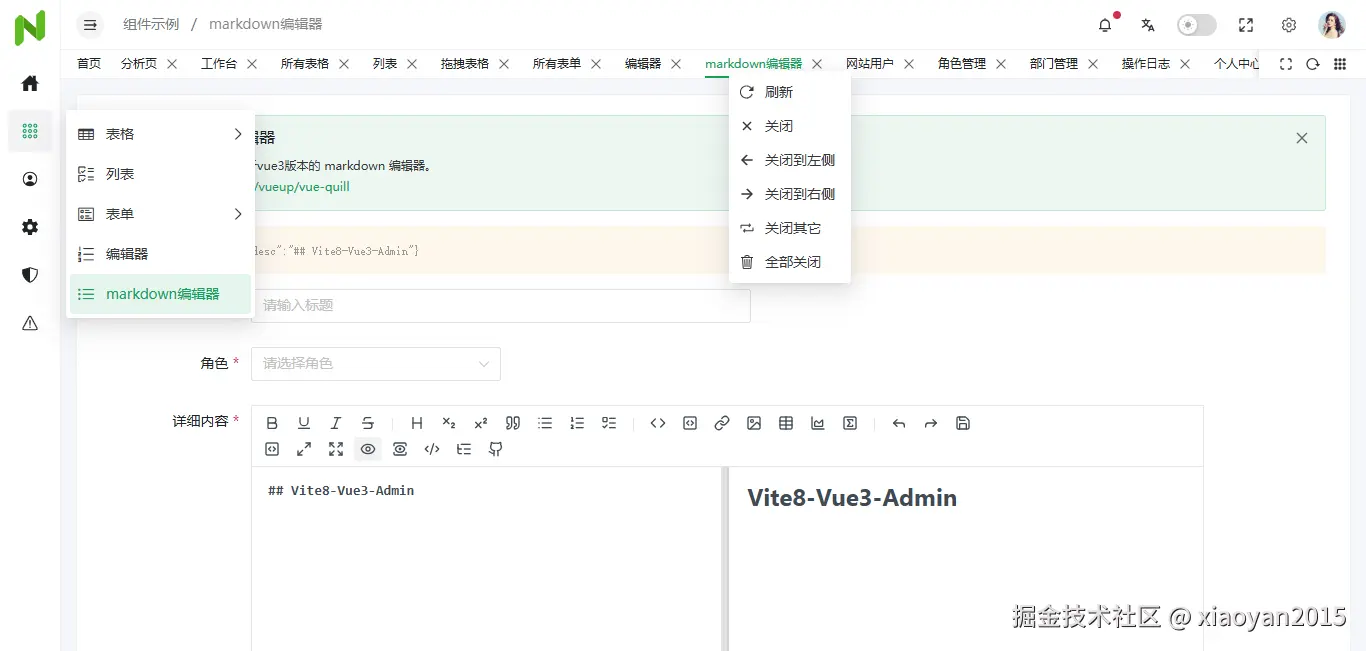The width and height of the screenshot is (1366, 651).
Task: Dismiss the green info alert
Action: [1302, 138]
